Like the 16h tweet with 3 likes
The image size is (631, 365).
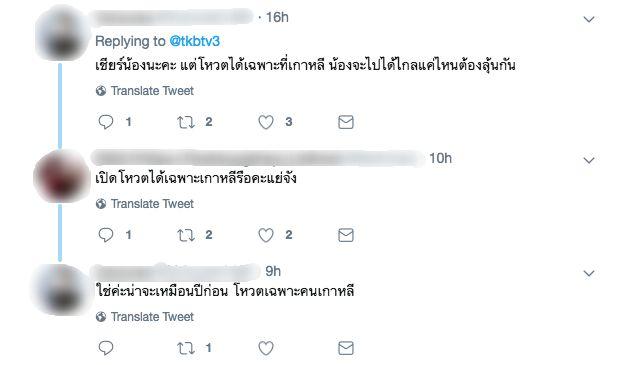click(266, 122)
